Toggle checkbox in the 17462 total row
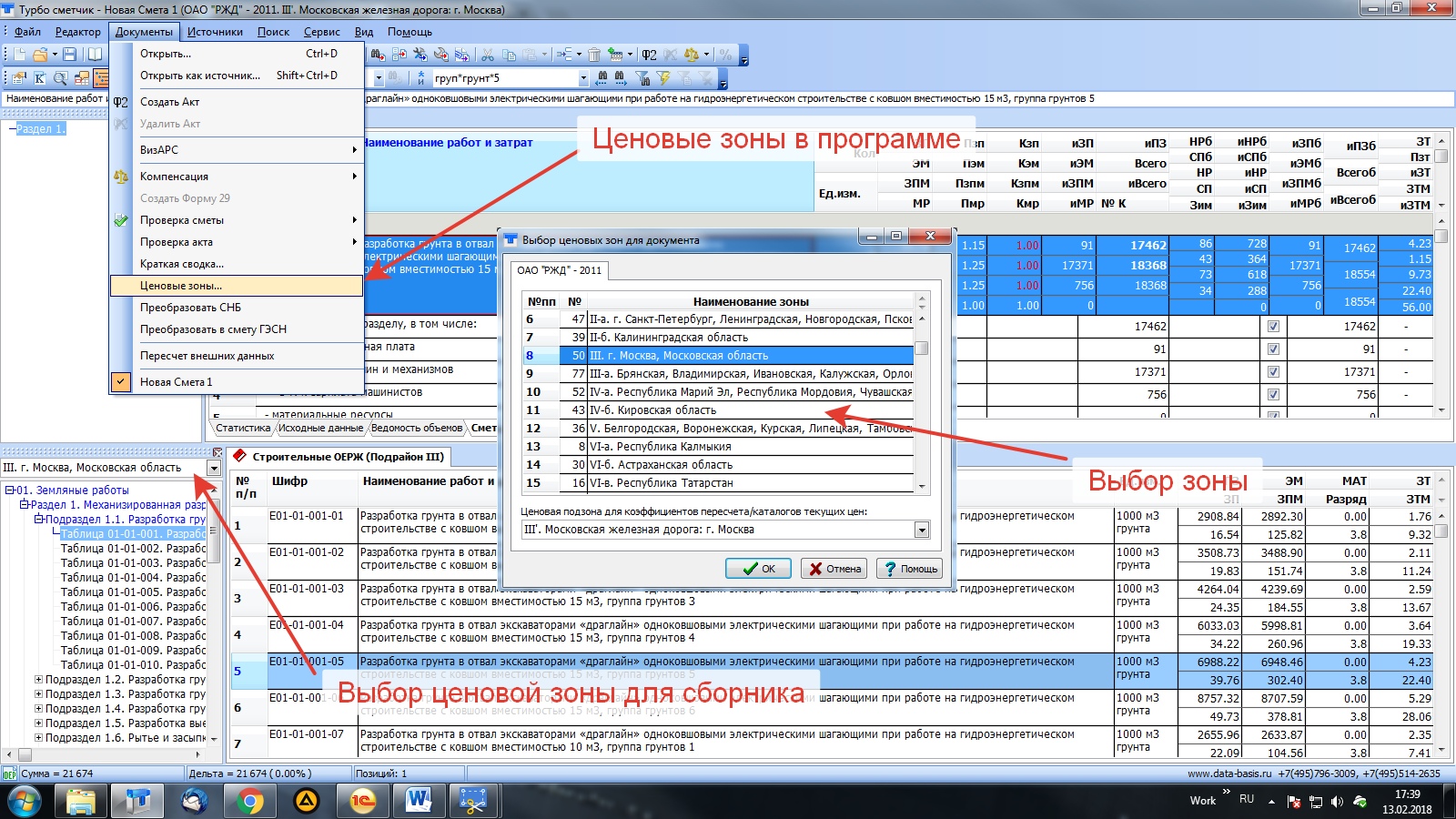 [1273, 326]
